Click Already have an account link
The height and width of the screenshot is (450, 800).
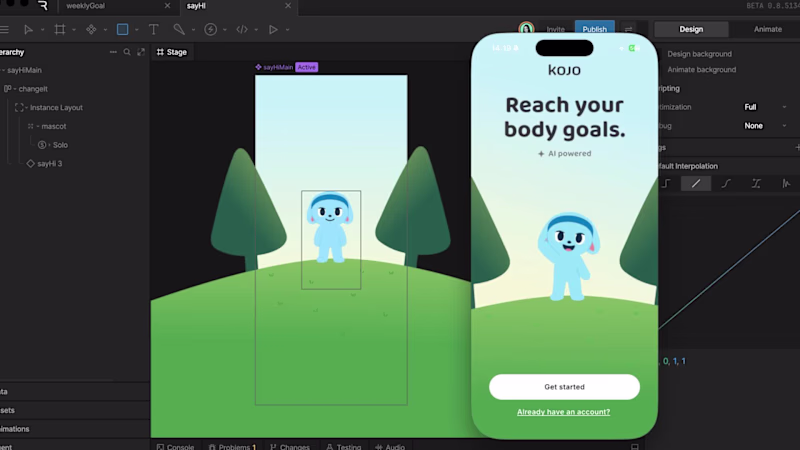coord(563,412)
